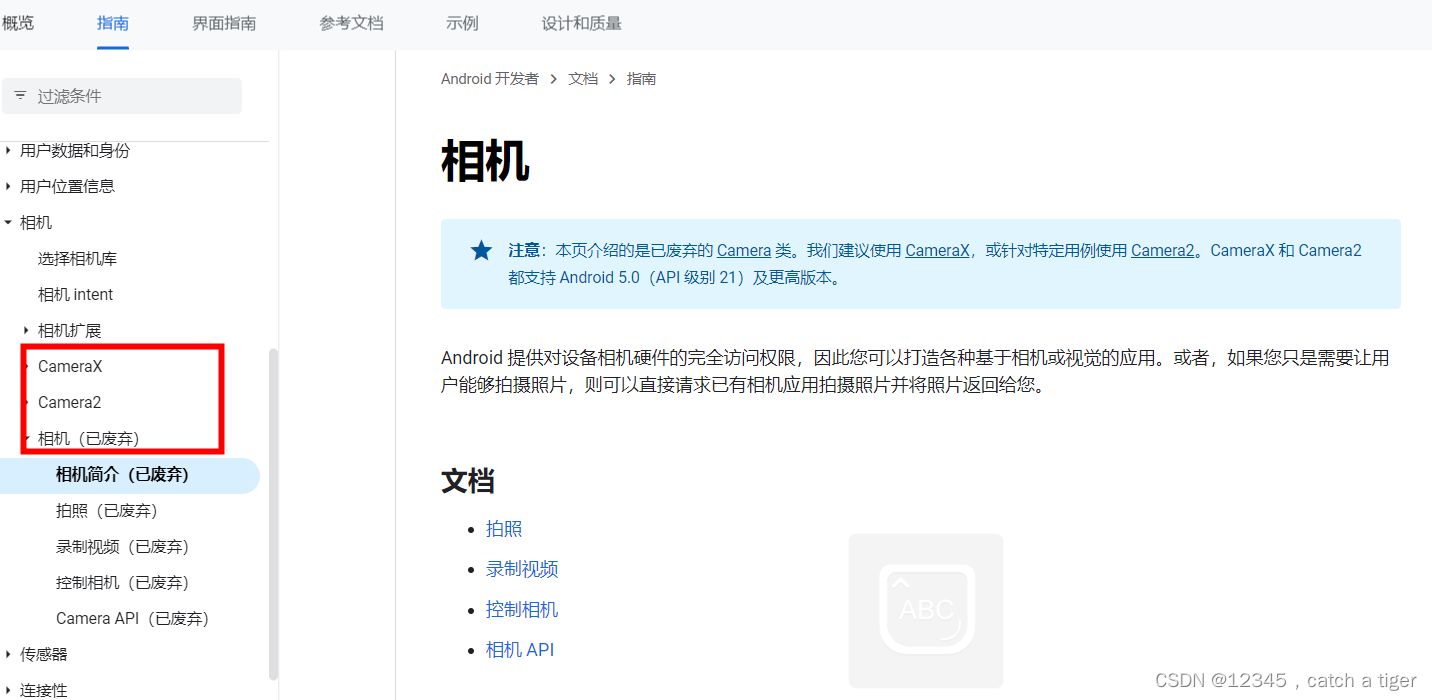Screen dimensions: 1432x700
Task: Expand the 连接性 arrow
Action: (9, 691)
